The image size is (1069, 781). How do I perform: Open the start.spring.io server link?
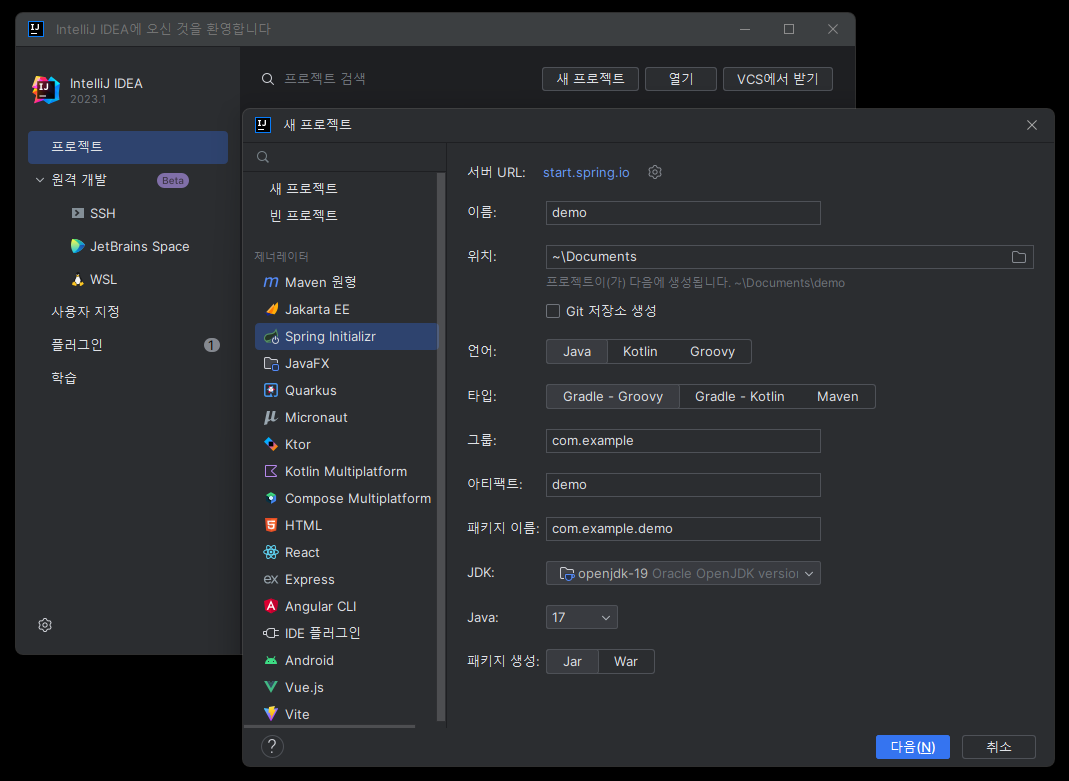click(x=586, y=172)
